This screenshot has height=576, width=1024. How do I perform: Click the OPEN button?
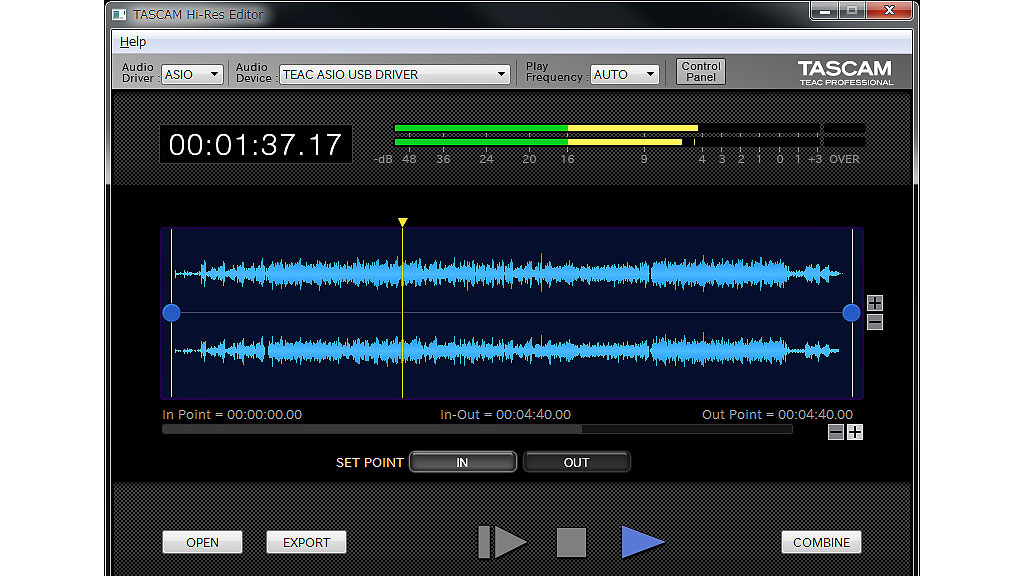click(202, 543)
